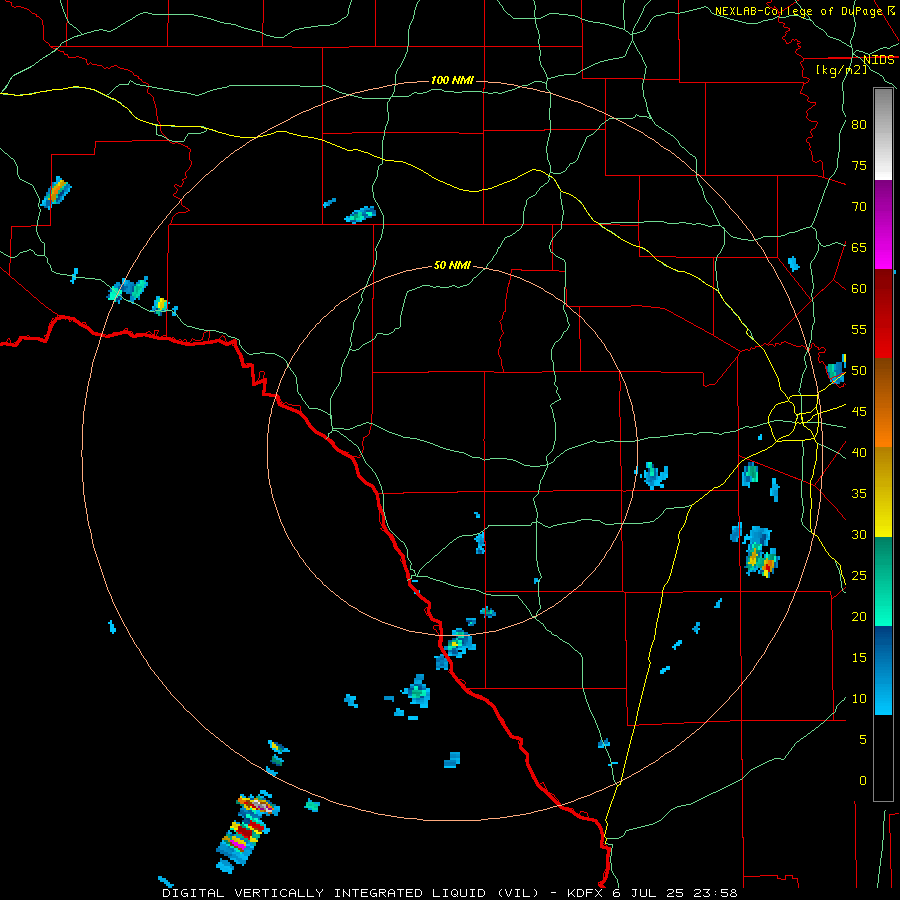This screenshot has width=900, height=900.
Task: Click the 100 NMI range ring label
Action: 452,80
